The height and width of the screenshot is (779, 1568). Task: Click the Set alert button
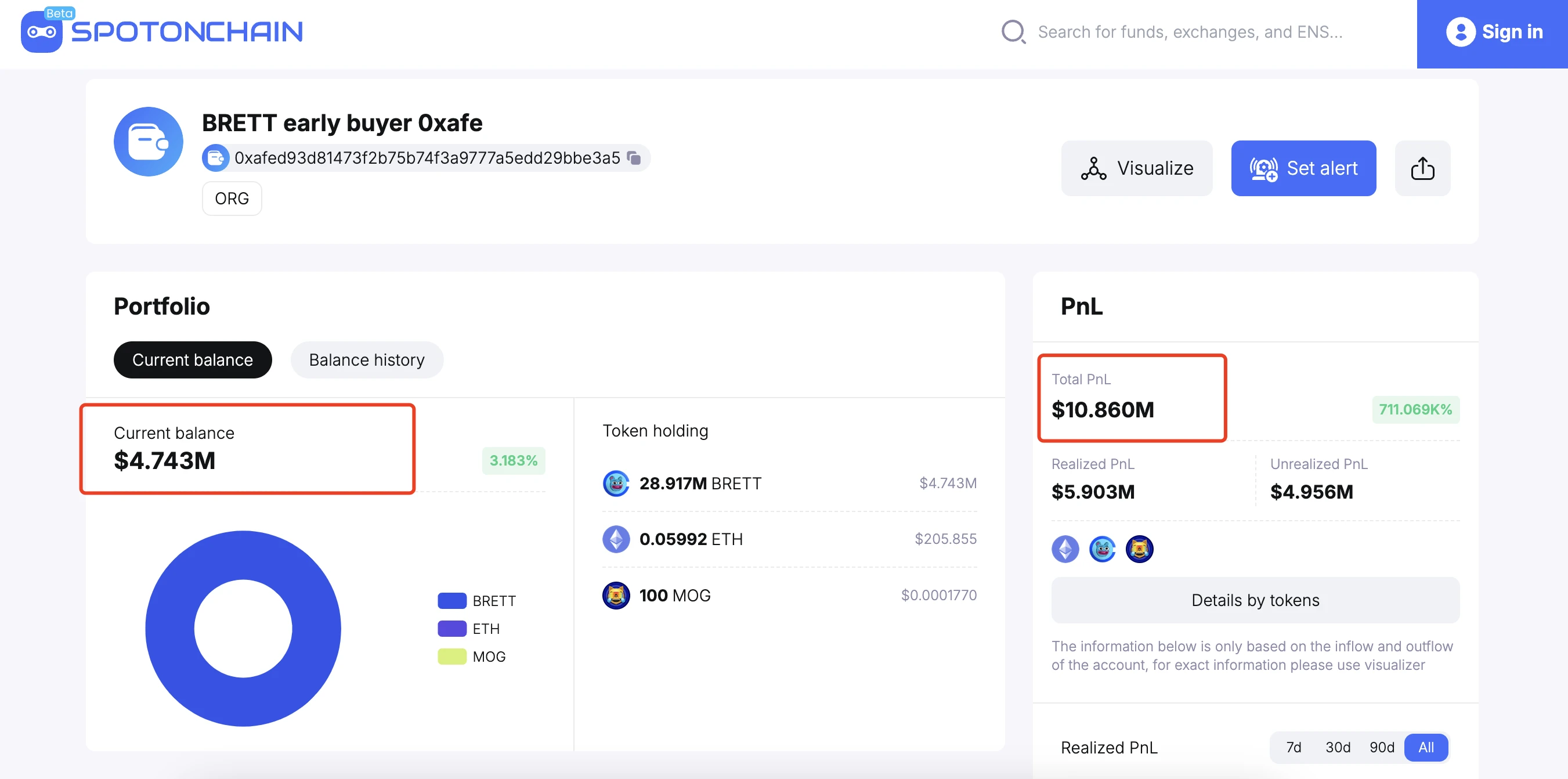[1303, 168]
